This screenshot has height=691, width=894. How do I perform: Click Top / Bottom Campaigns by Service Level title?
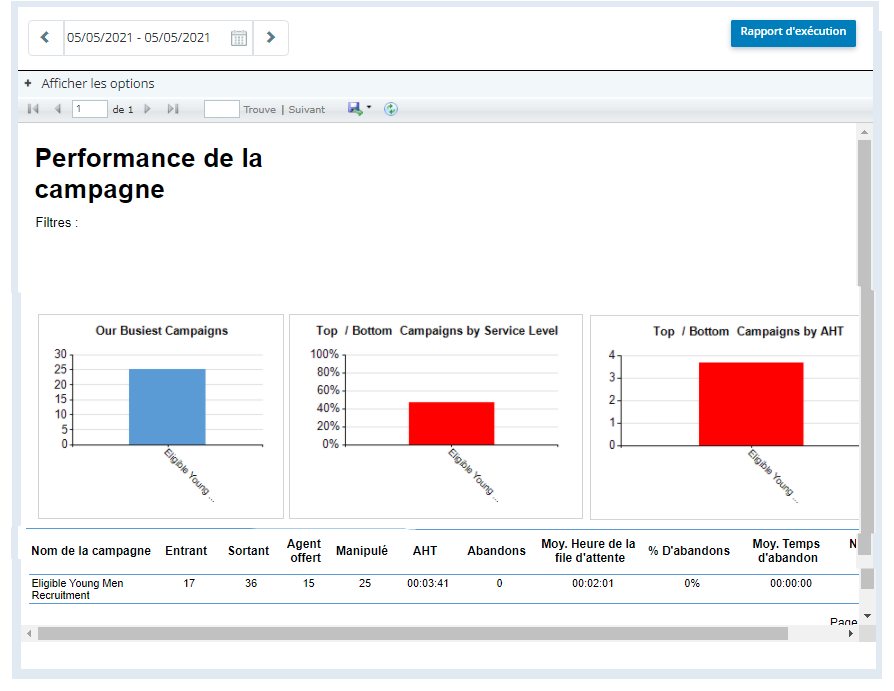coord(437,331)
